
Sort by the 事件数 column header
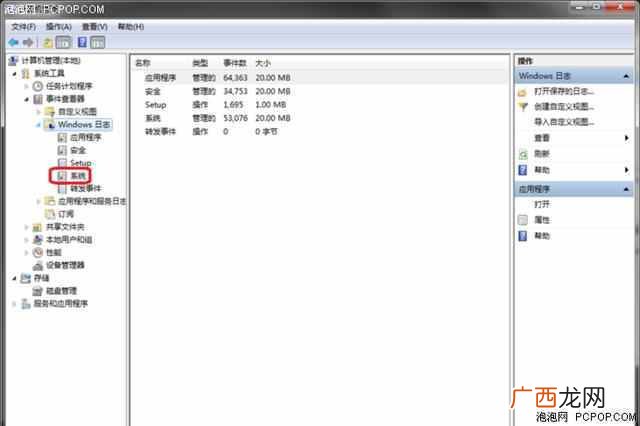(x=235, y=63)
